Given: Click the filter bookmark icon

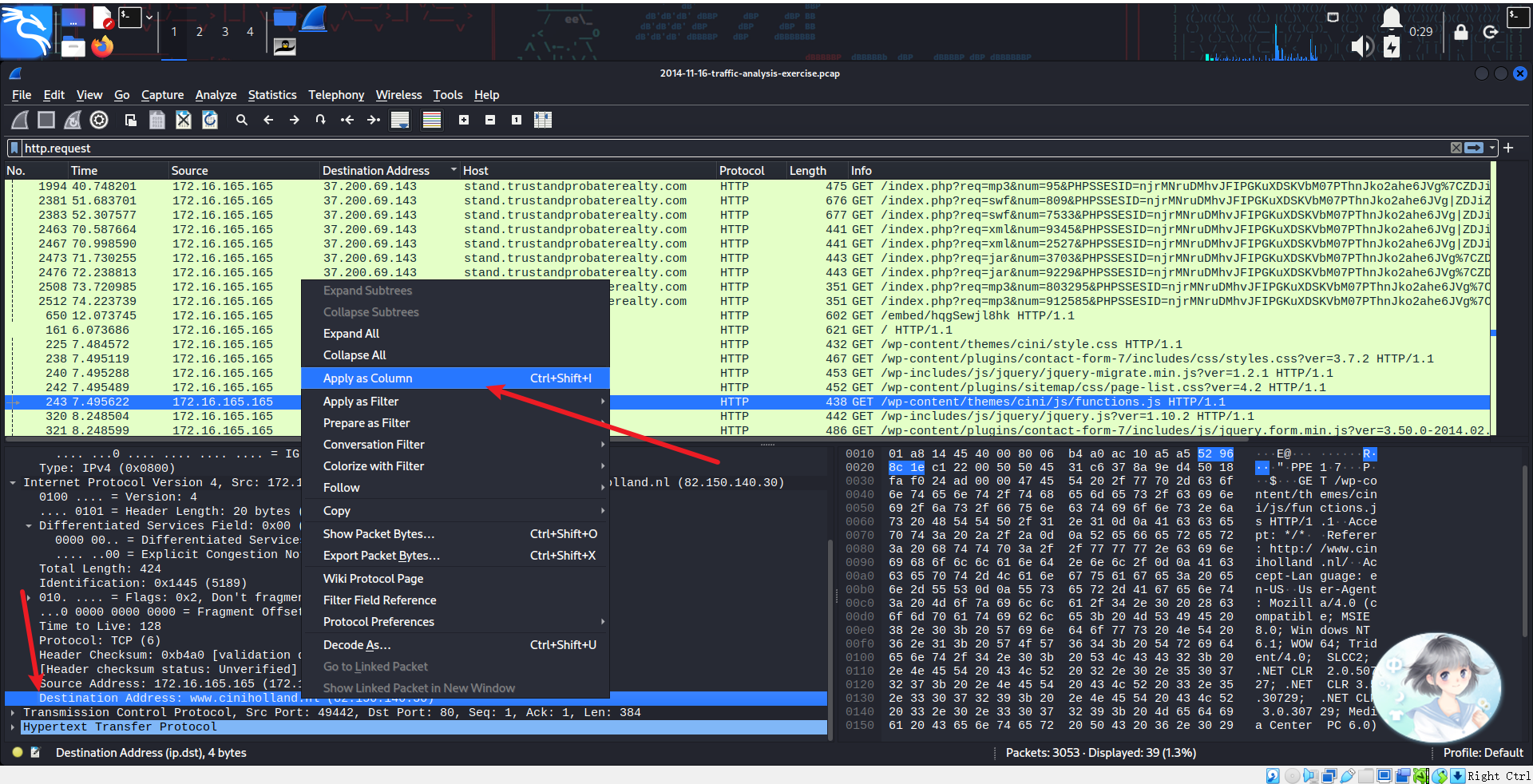Looking at the screenshot, I should 14,148.
